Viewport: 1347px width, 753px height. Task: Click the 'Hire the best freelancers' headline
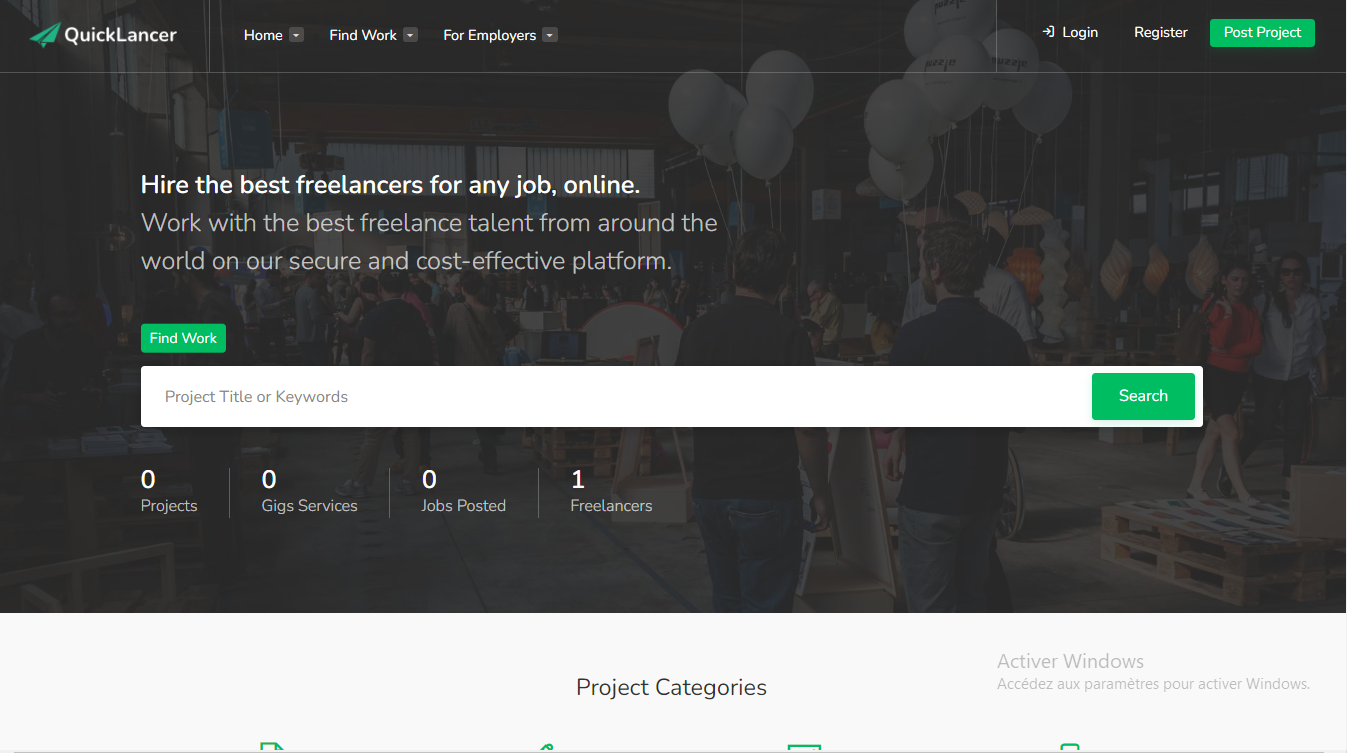pos(390,185)
